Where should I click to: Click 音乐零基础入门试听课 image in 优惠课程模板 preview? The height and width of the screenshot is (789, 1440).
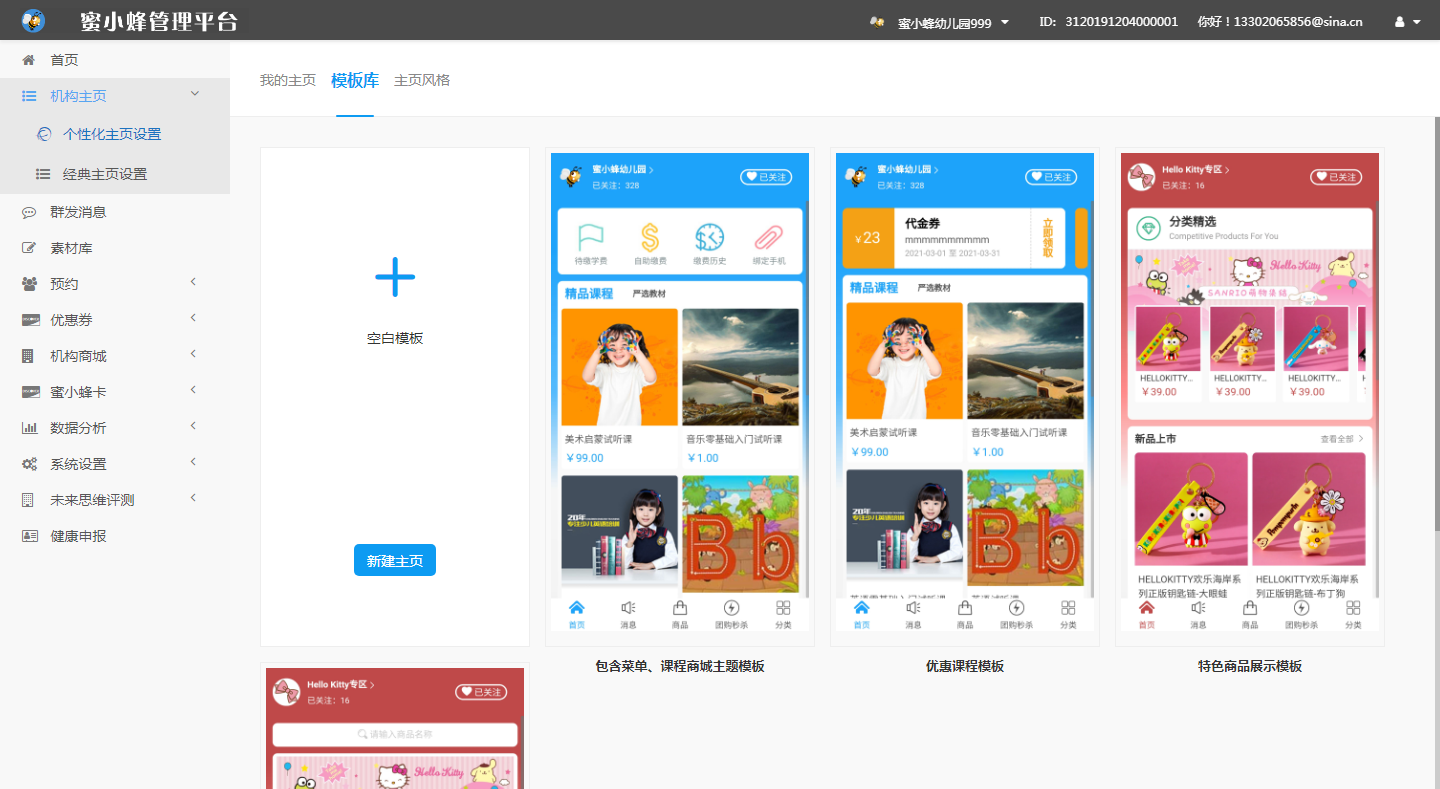point(1025,361)
